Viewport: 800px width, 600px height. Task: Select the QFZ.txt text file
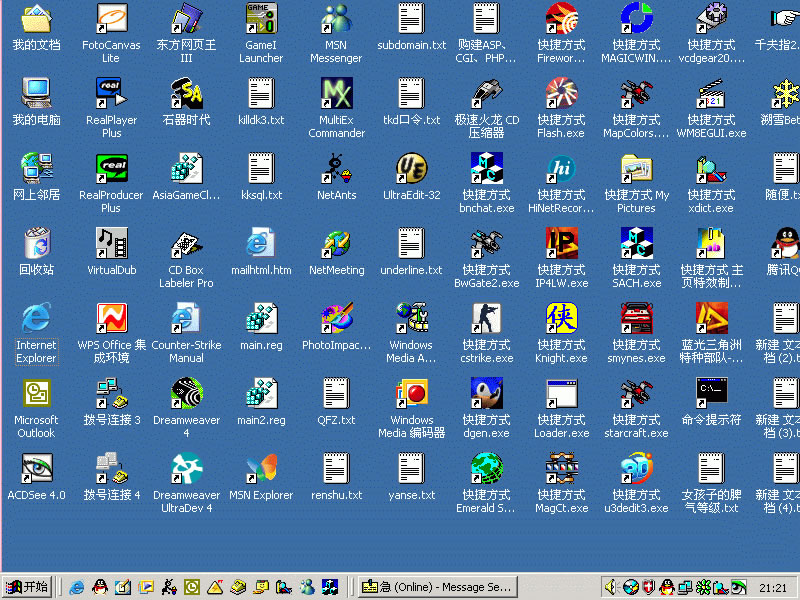point(336,393)
